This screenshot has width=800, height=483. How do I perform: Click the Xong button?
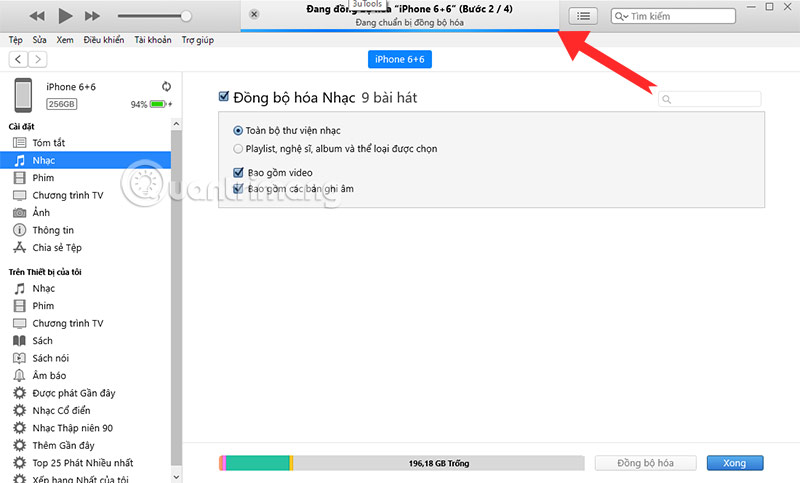tap(735, 463)
